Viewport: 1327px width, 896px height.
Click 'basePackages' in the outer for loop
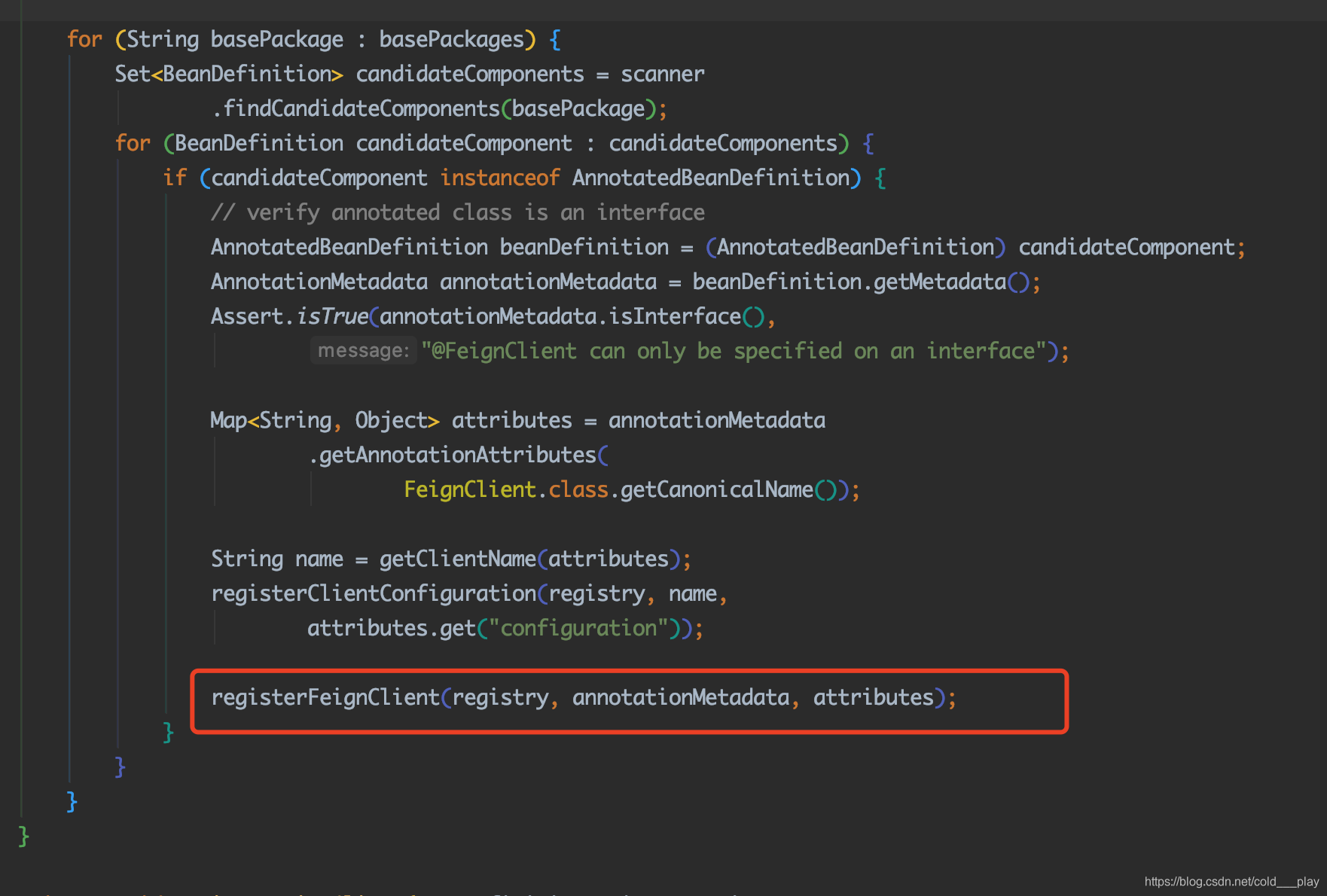coord(451,39)
